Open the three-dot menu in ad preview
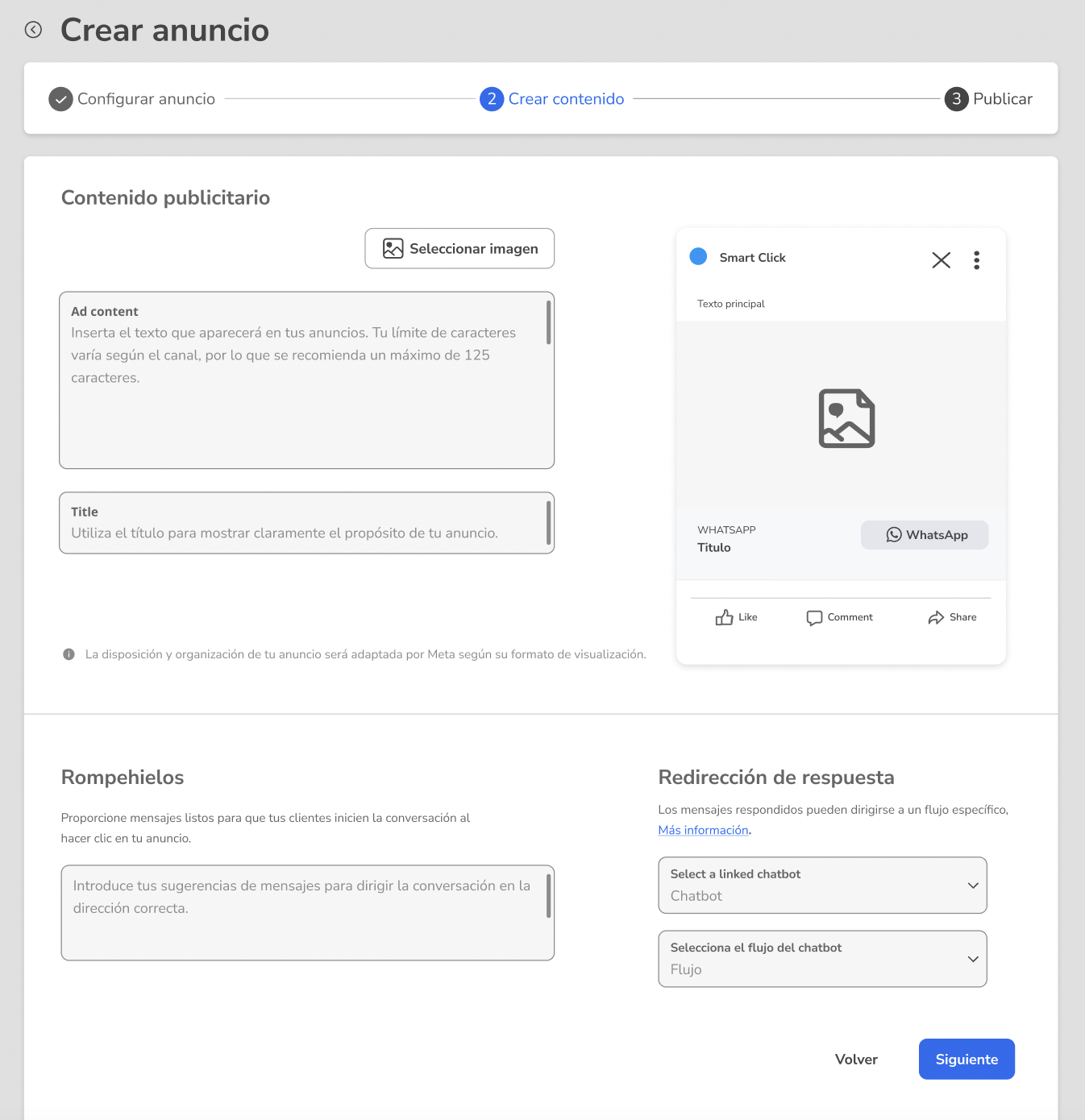The image size is (1085, 1120). 976,260
